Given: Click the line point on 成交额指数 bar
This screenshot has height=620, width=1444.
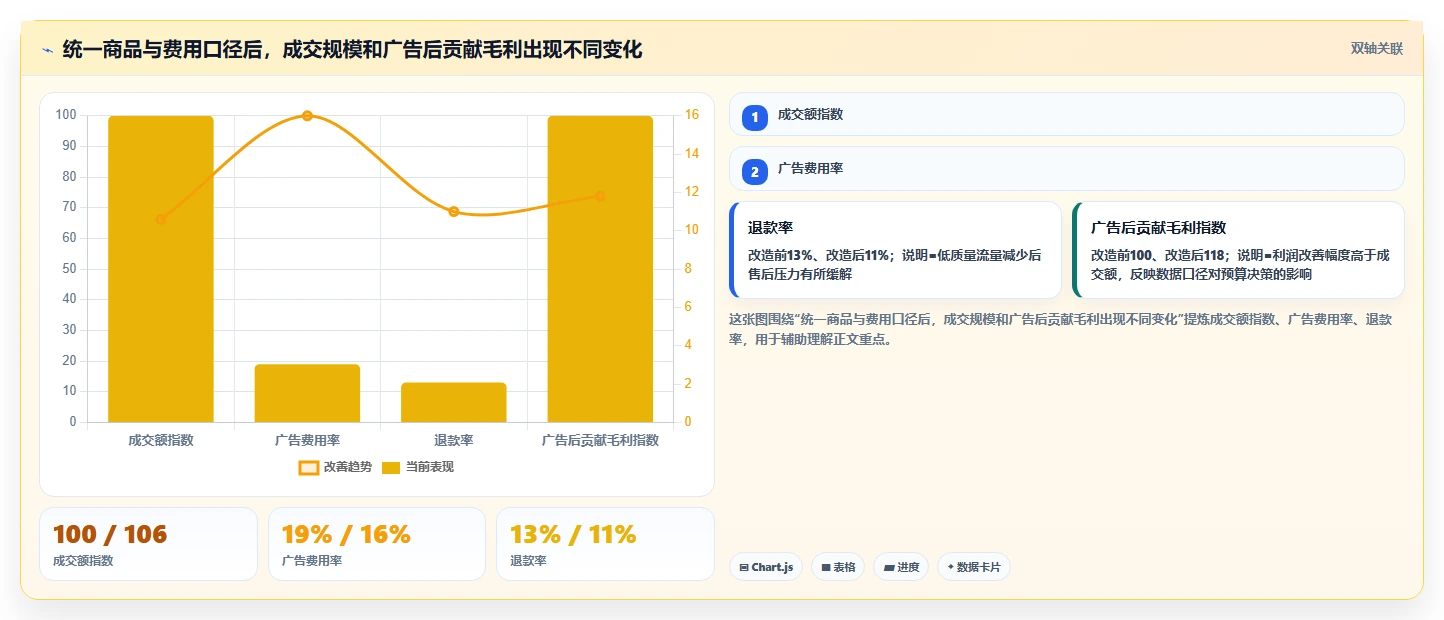Looking at the screenshot, I should [161, 219].
